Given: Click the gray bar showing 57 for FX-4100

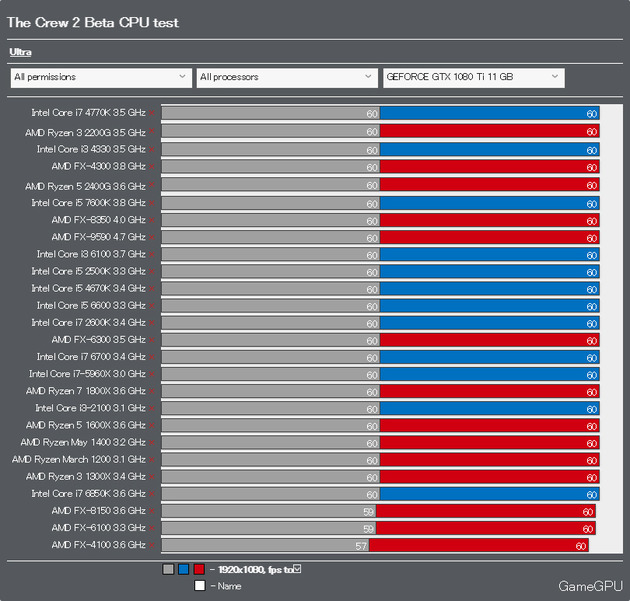Looking at the screenshot, I should pyautogui.click(x=265, y=546).
